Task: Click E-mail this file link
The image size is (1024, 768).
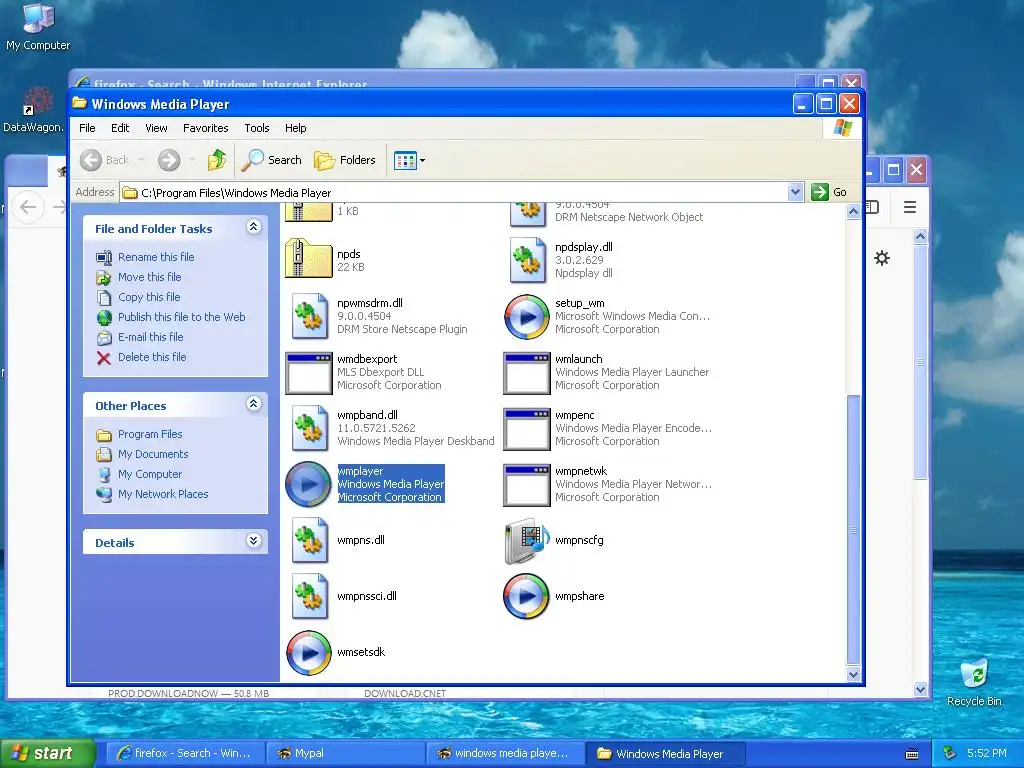Action: coord(151,337)
